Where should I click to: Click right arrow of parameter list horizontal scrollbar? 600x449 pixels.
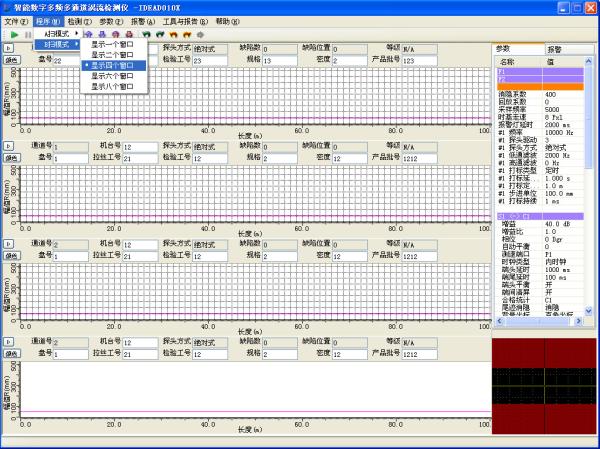tap(579, 322)
